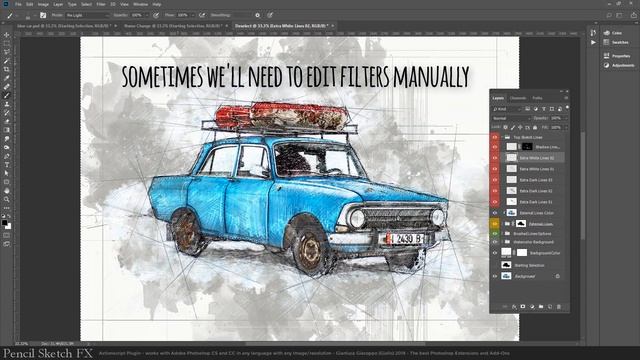
Task: Select the Rectangular Marquee tool
Action: (7, 43)
